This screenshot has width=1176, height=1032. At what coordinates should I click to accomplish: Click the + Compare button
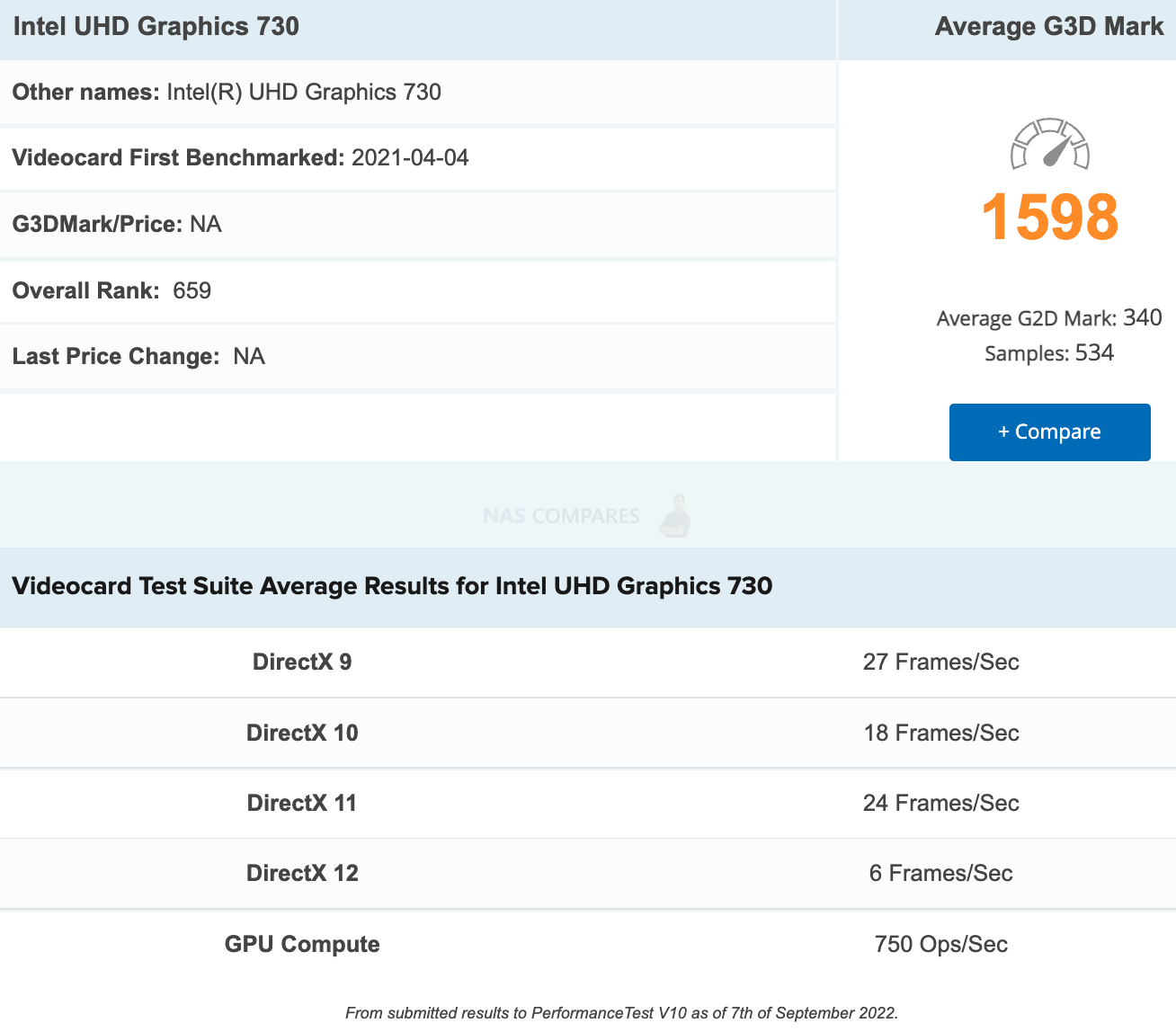click(x=1049, y=431)
